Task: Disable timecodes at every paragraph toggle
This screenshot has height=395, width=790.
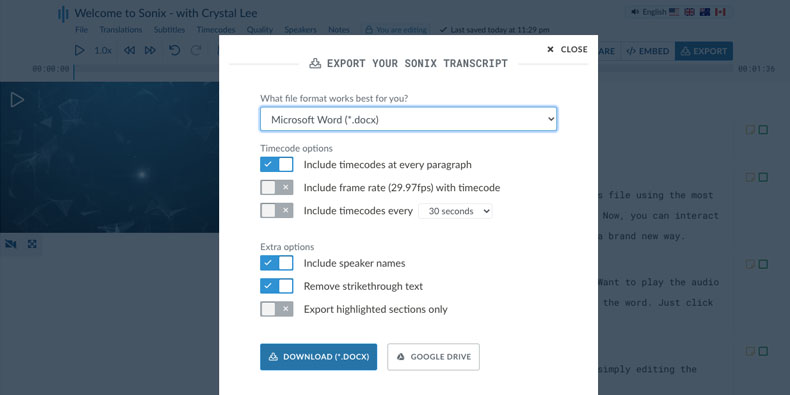Action: click(x=277, y=165)
